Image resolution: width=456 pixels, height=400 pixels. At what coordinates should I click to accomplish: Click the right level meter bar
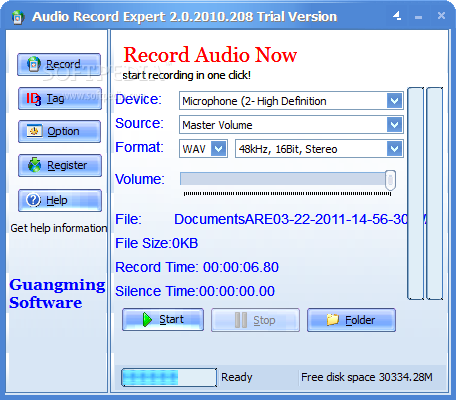(435, 193)
